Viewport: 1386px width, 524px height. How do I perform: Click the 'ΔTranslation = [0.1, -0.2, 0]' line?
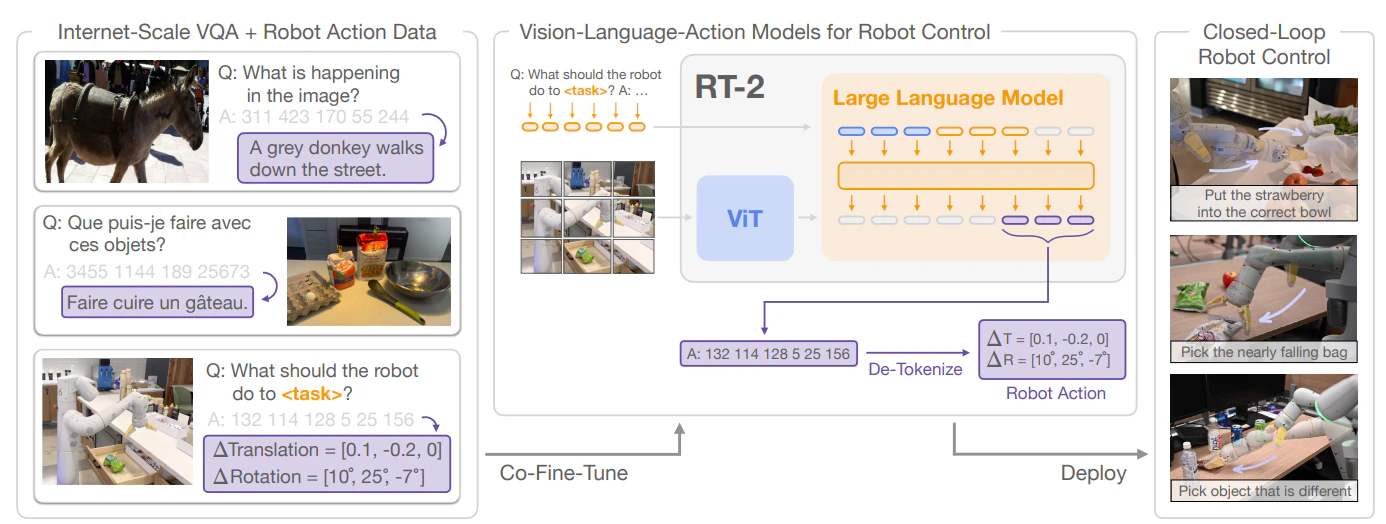click(x=327, y=448)
